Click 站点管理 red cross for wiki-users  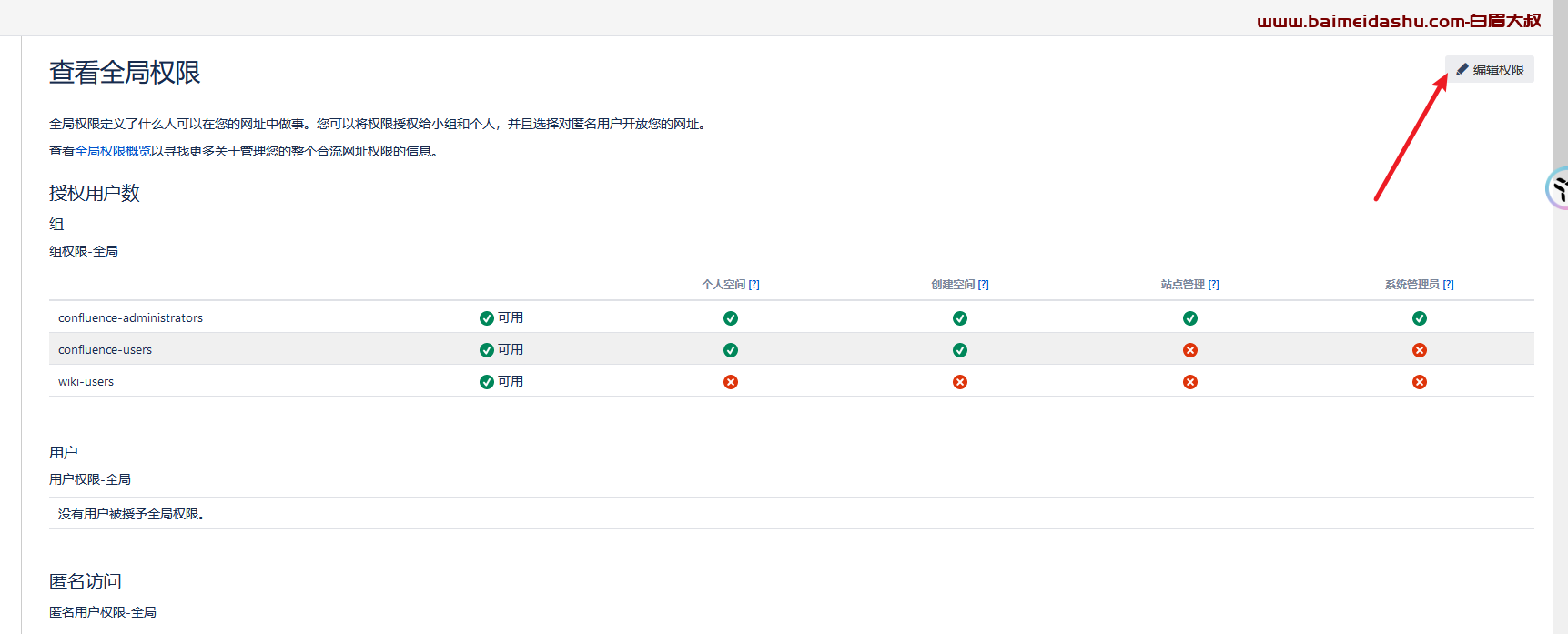(1190, 382)
